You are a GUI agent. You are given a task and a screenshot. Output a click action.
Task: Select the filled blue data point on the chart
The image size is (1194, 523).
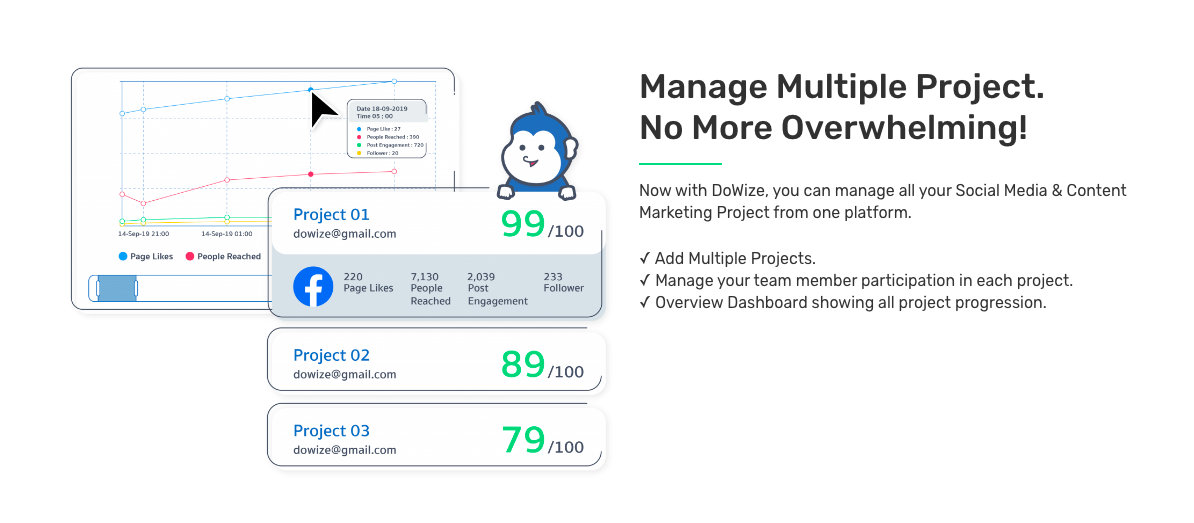[x=310, y=89]
